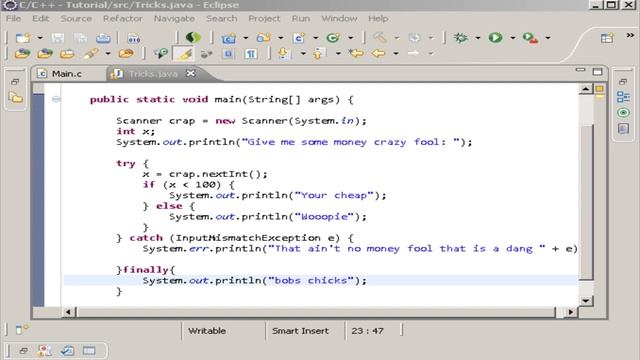640x360 pixels.
Task: Show hidden perspectives with the chevron
Action: tap(630, 36)
